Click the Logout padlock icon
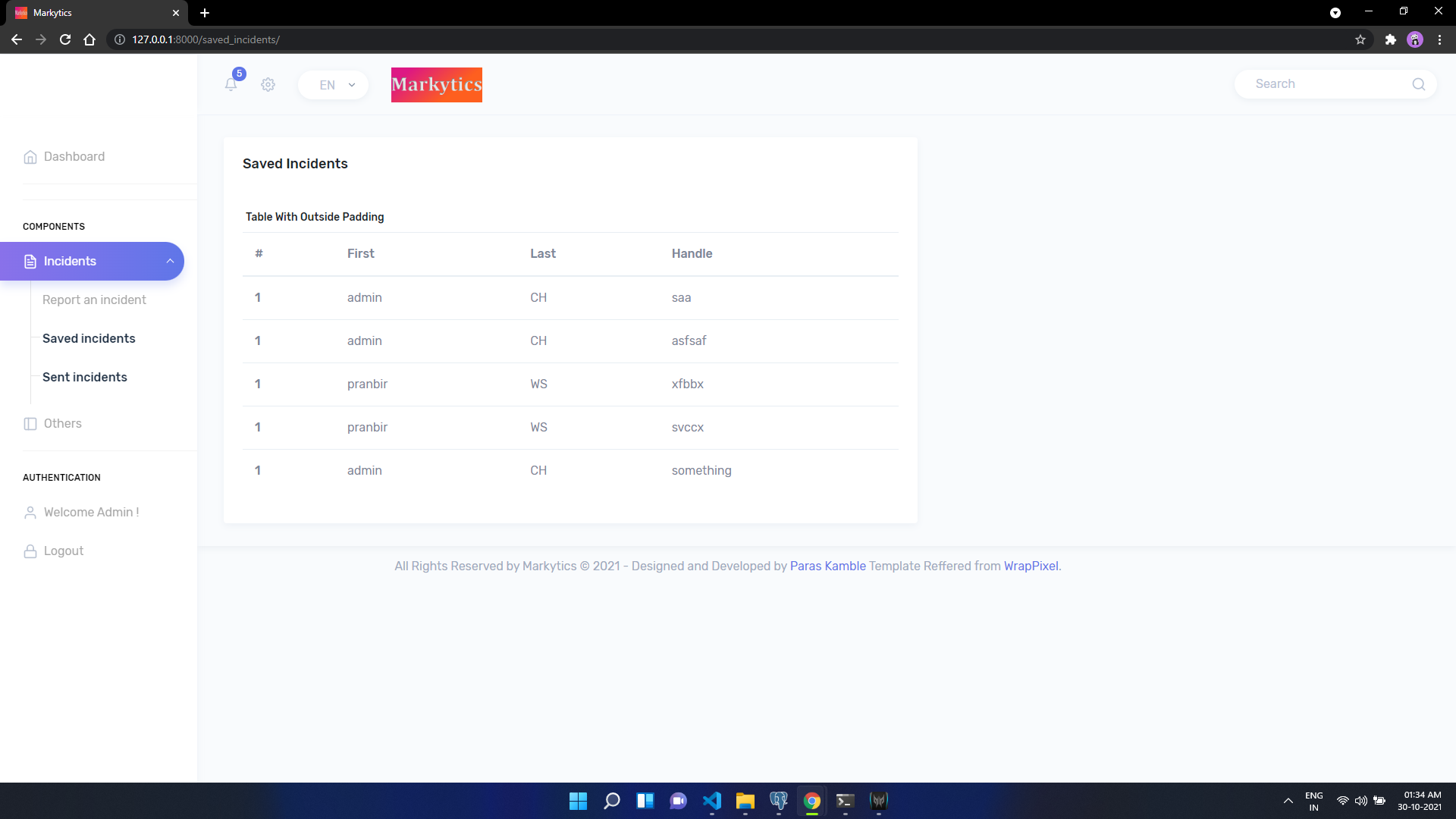This screenshot has width=1456, height=819. (30, 551)
